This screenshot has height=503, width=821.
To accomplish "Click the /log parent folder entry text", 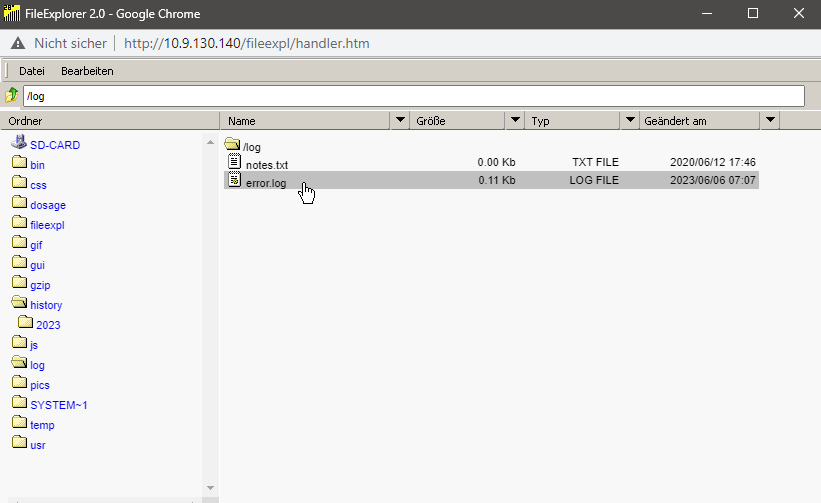I will tap(252, 147).
